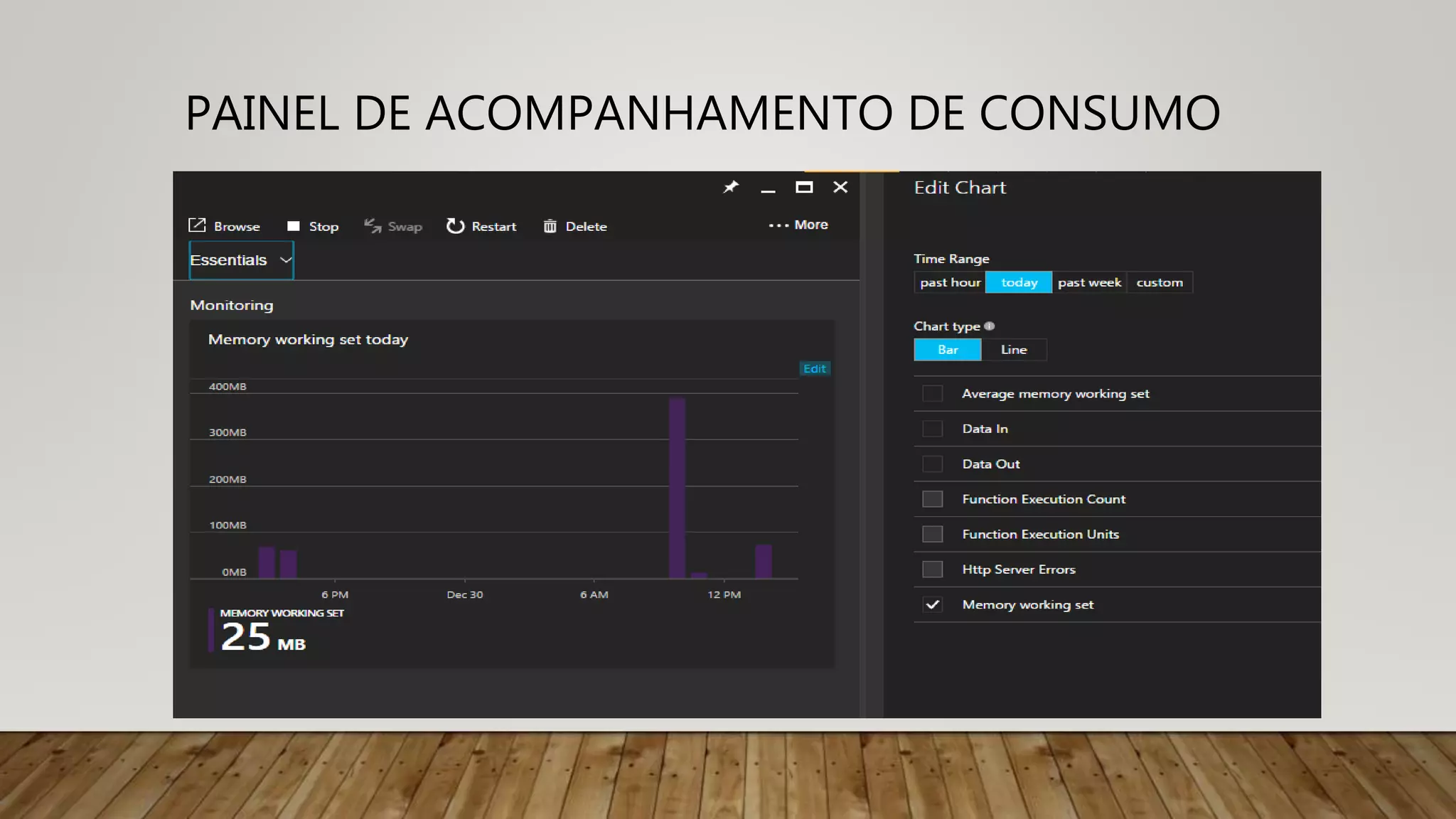Viewport: 1456px width, 819px height.
Task: Uncheck Memory working set metric
Action: click(x=933, y=604)
